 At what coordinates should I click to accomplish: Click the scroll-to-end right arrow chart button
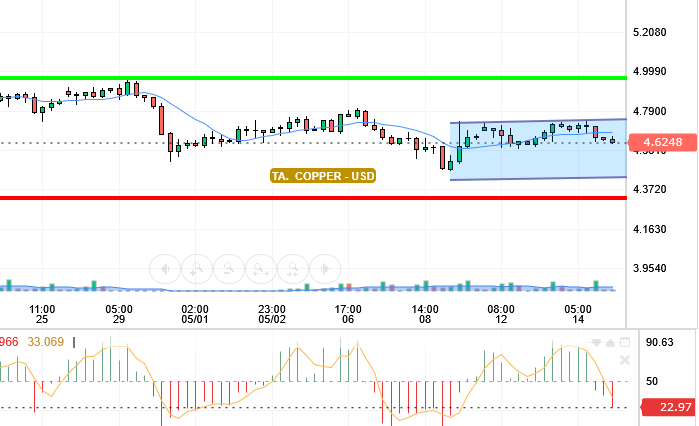tap(325, 269)
